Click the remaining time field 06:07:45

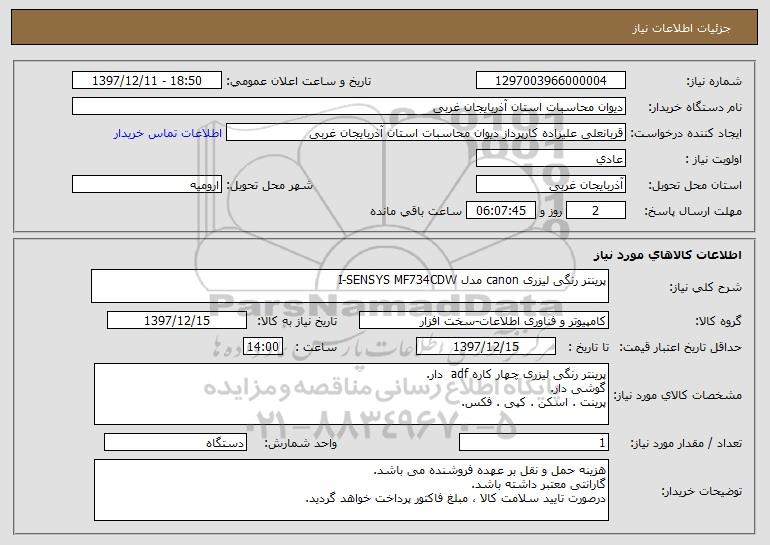pos(501,211)
